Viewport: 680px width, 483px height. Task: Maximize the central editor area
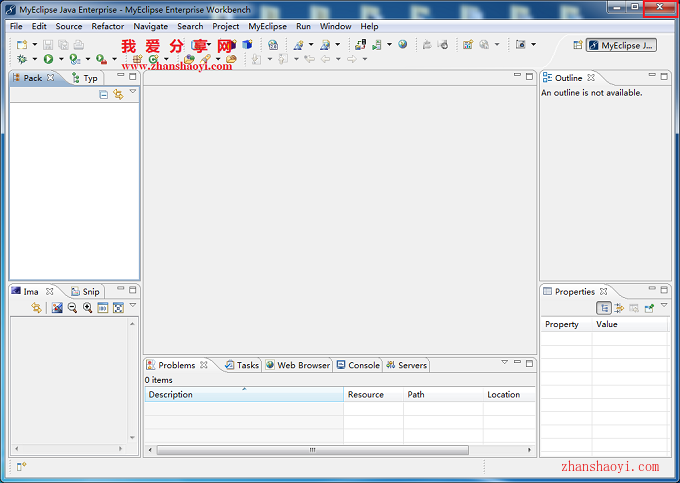coord(529,77)
